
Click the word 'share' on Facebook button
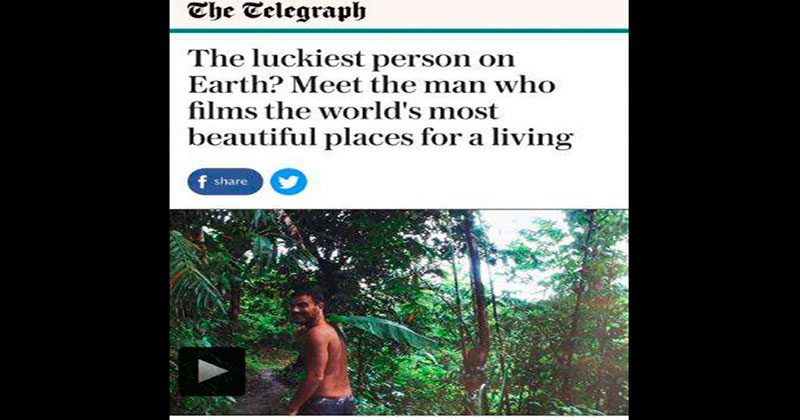tap(231, 181)
